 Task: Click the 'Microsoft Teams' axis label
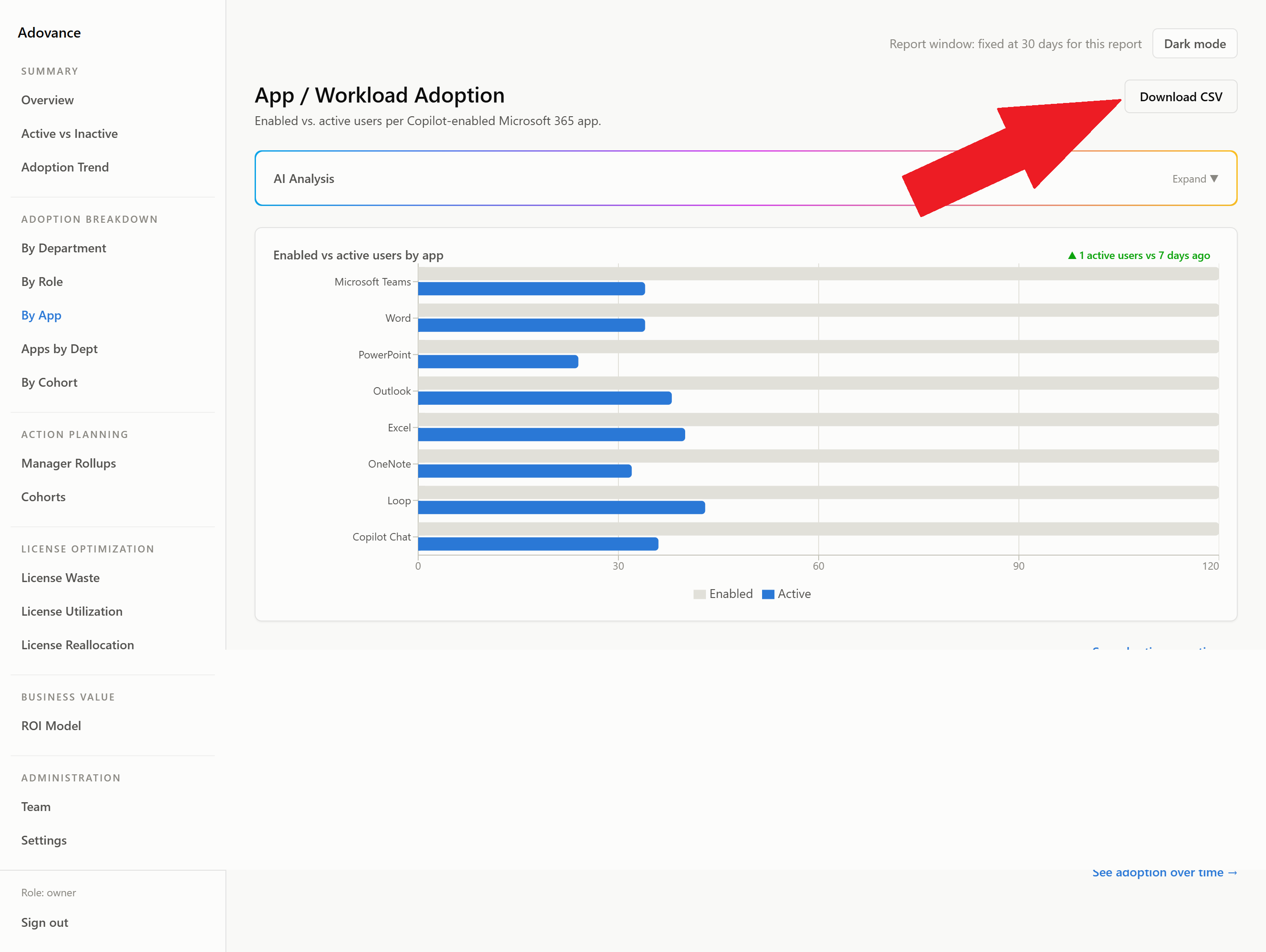click(373, 282)
